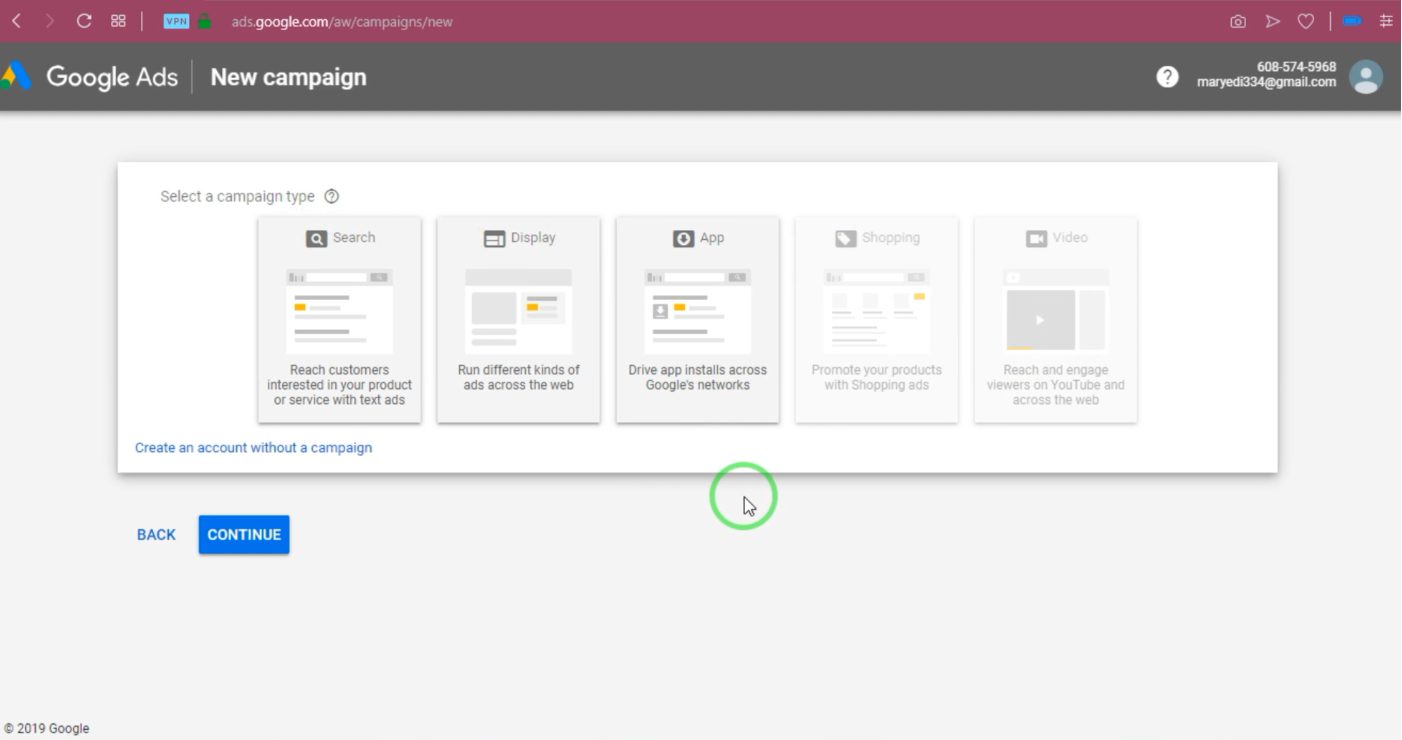This screenshot has height=740, width=1402.
Task: Open the account avatar menu
Action: 1366,77
